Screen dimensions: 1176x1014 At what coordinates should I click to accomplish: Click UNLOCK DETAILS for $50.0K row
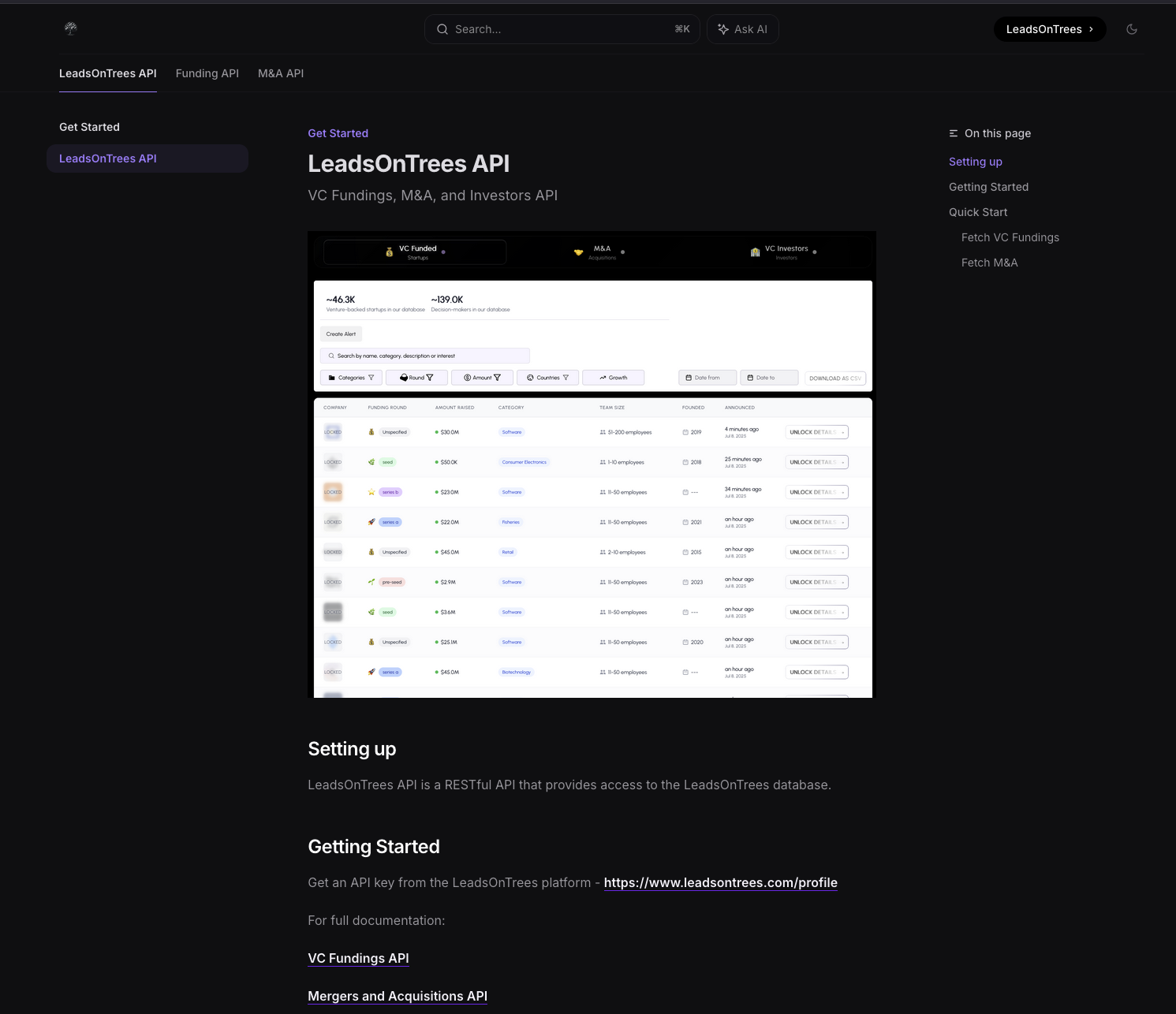(x=816, y=462)
